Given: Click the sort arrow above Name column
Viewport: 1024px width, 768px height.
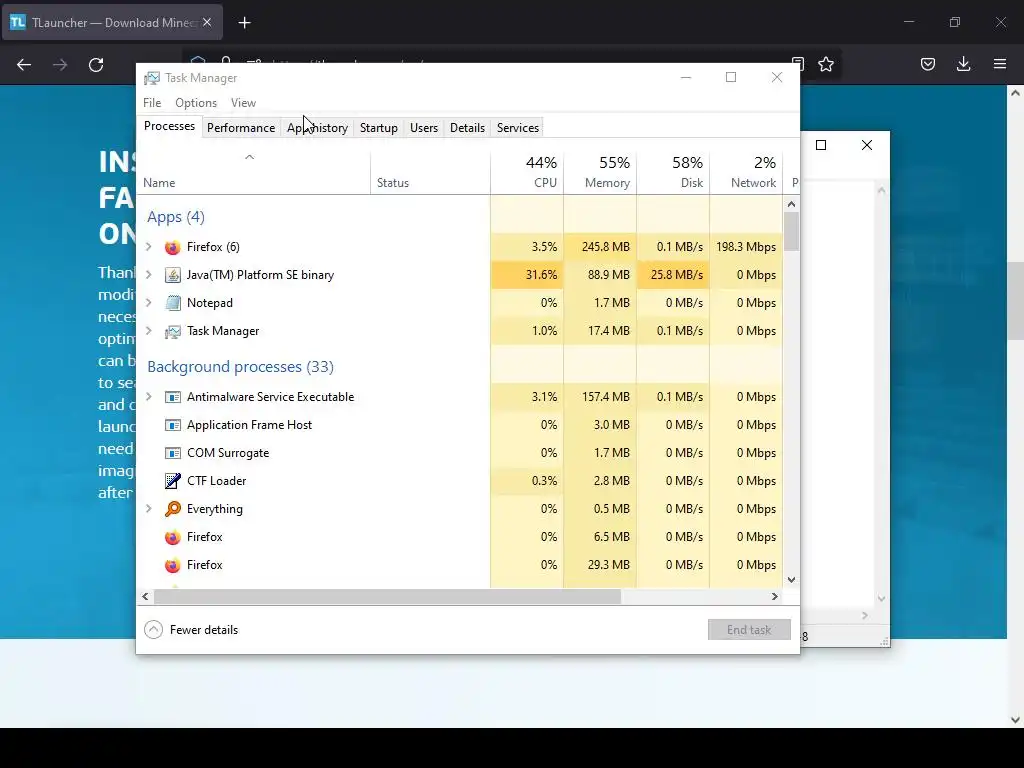Looking at the screenshot, I should 249,157.
